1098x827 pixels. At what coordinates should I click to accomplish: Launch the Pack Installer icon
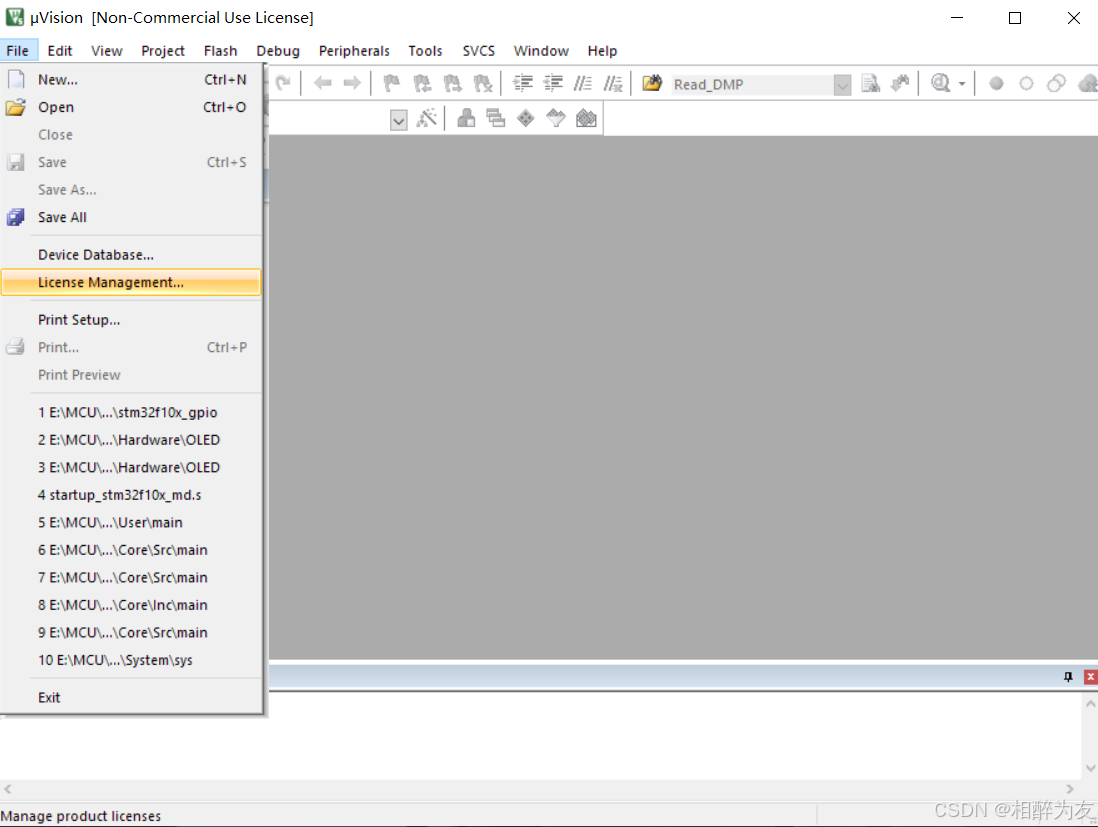tap(586, 118)
